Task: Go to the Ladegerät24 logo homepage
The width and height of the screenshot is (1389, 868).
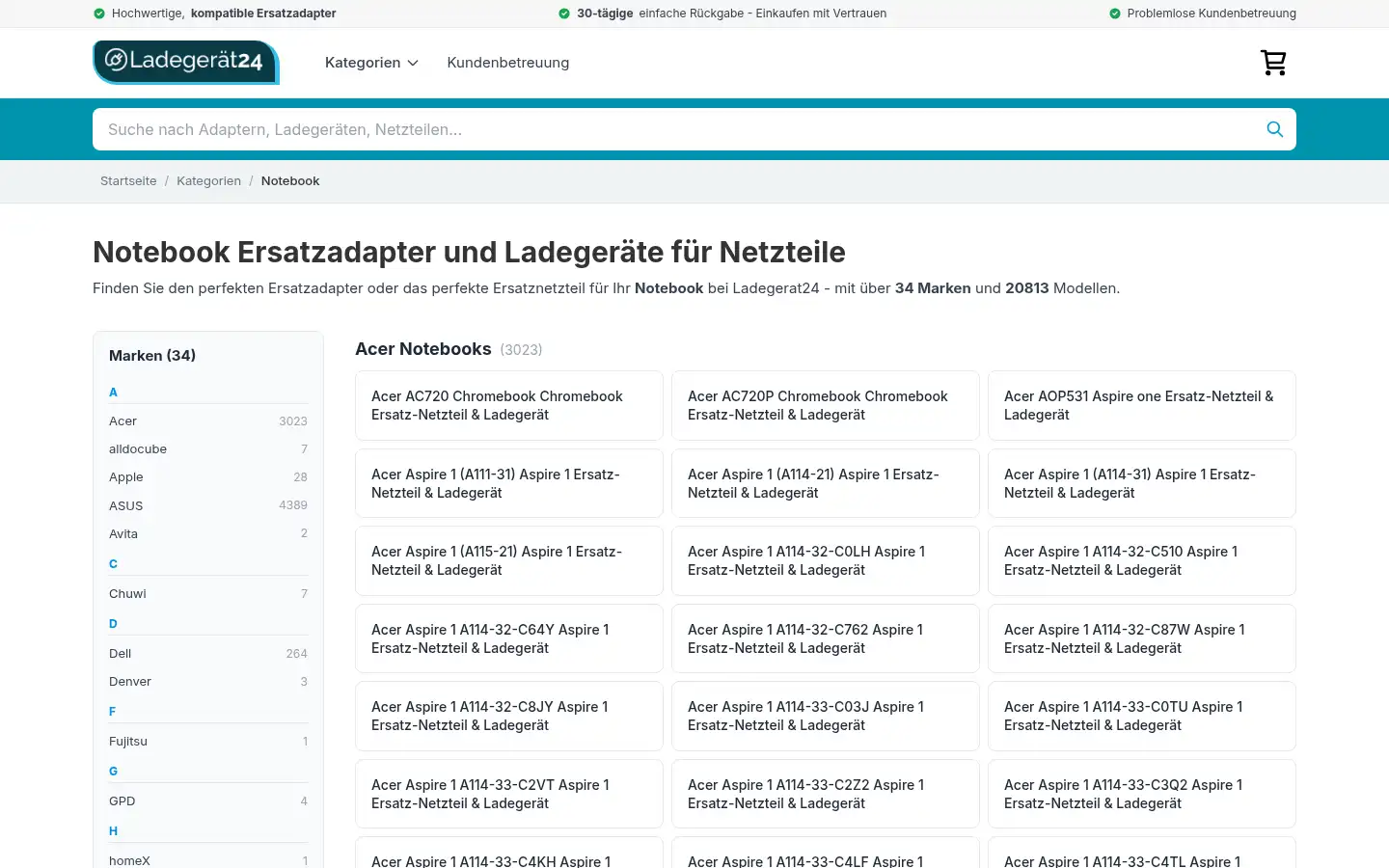Action: tap(185, 62)
